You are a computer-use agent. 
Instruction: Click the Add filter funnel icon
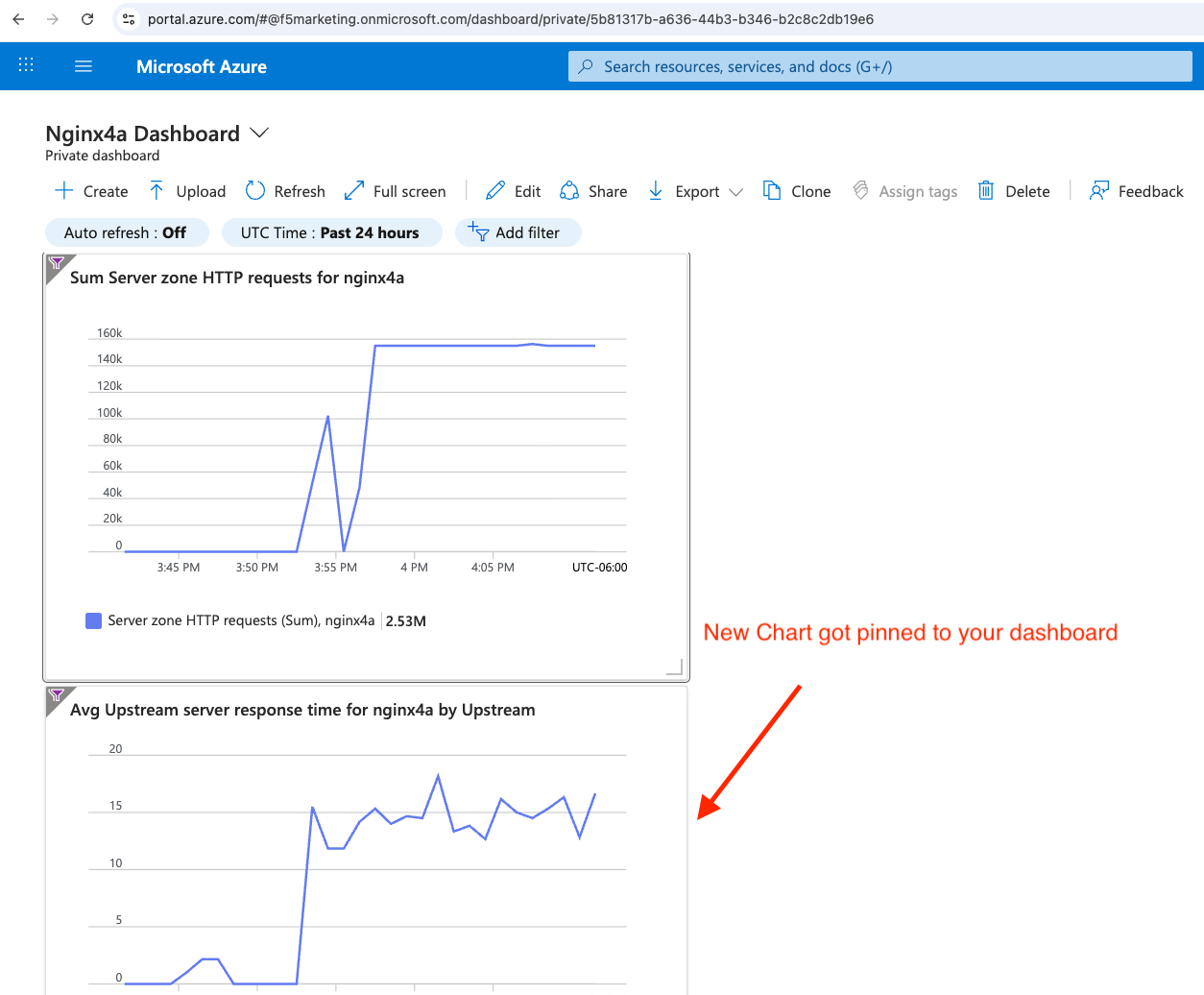478,231
